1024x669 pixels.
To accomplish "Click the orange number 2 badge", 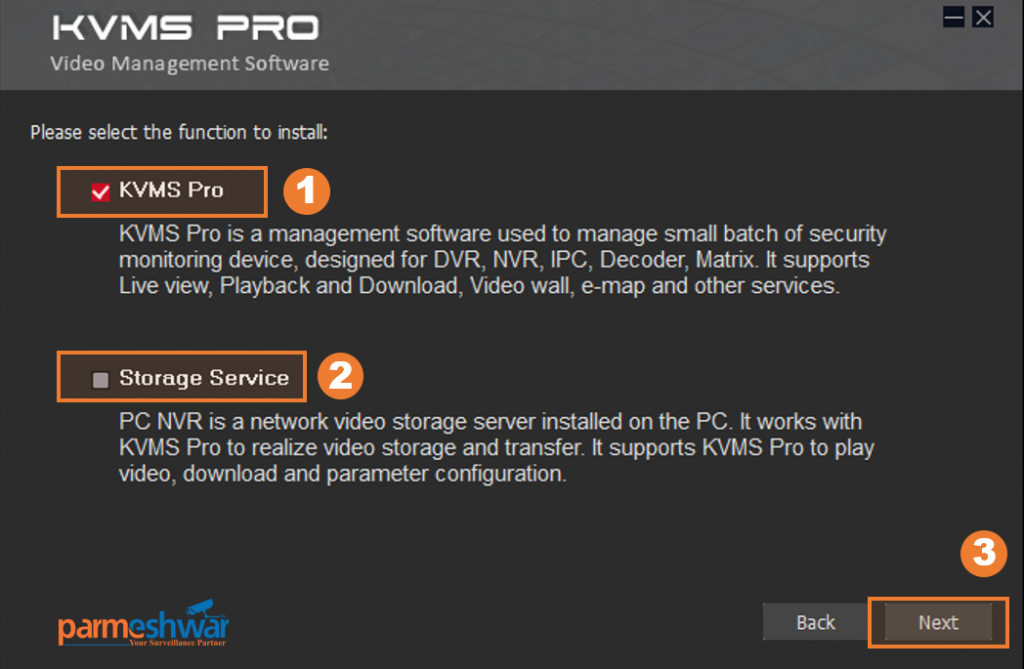I will (x=340, y=376).
